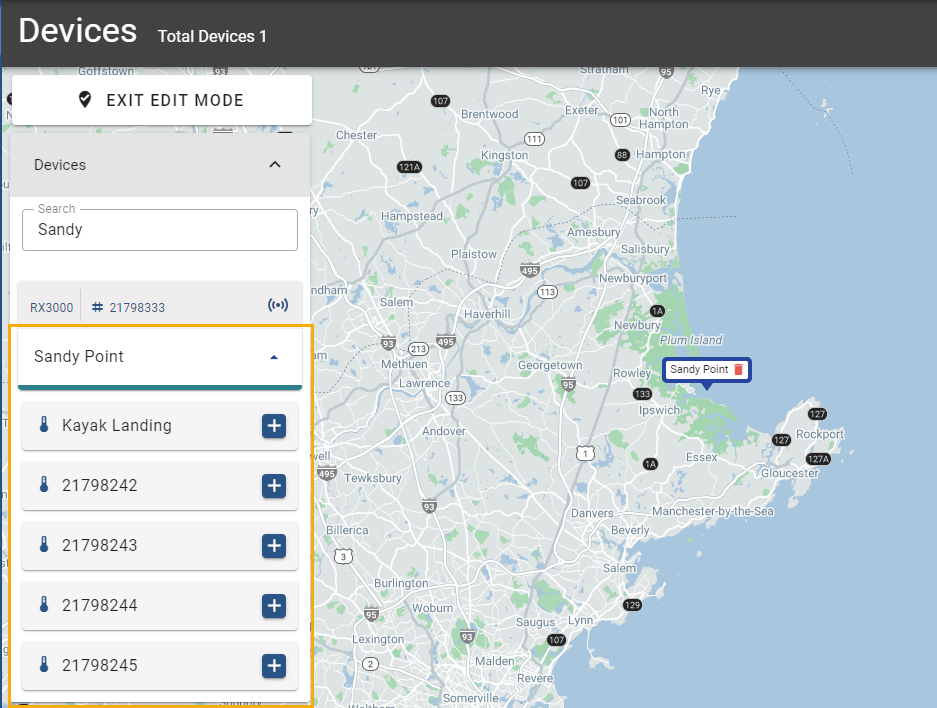Viewport: 937px width, 708px height.
Task: Collapse the Devices panel with its chevron
Action: point(275,164)
